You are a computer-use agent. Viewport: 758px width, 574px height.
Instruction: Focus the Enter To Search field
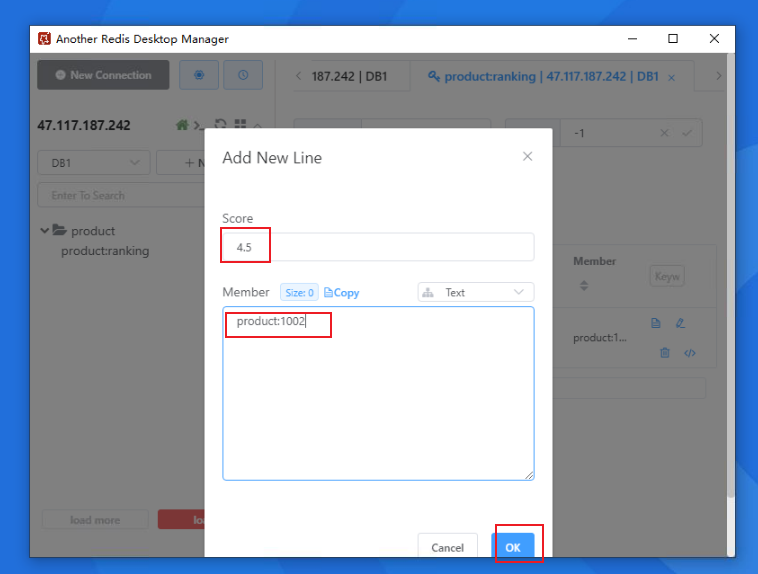click(x=122, y=195)
